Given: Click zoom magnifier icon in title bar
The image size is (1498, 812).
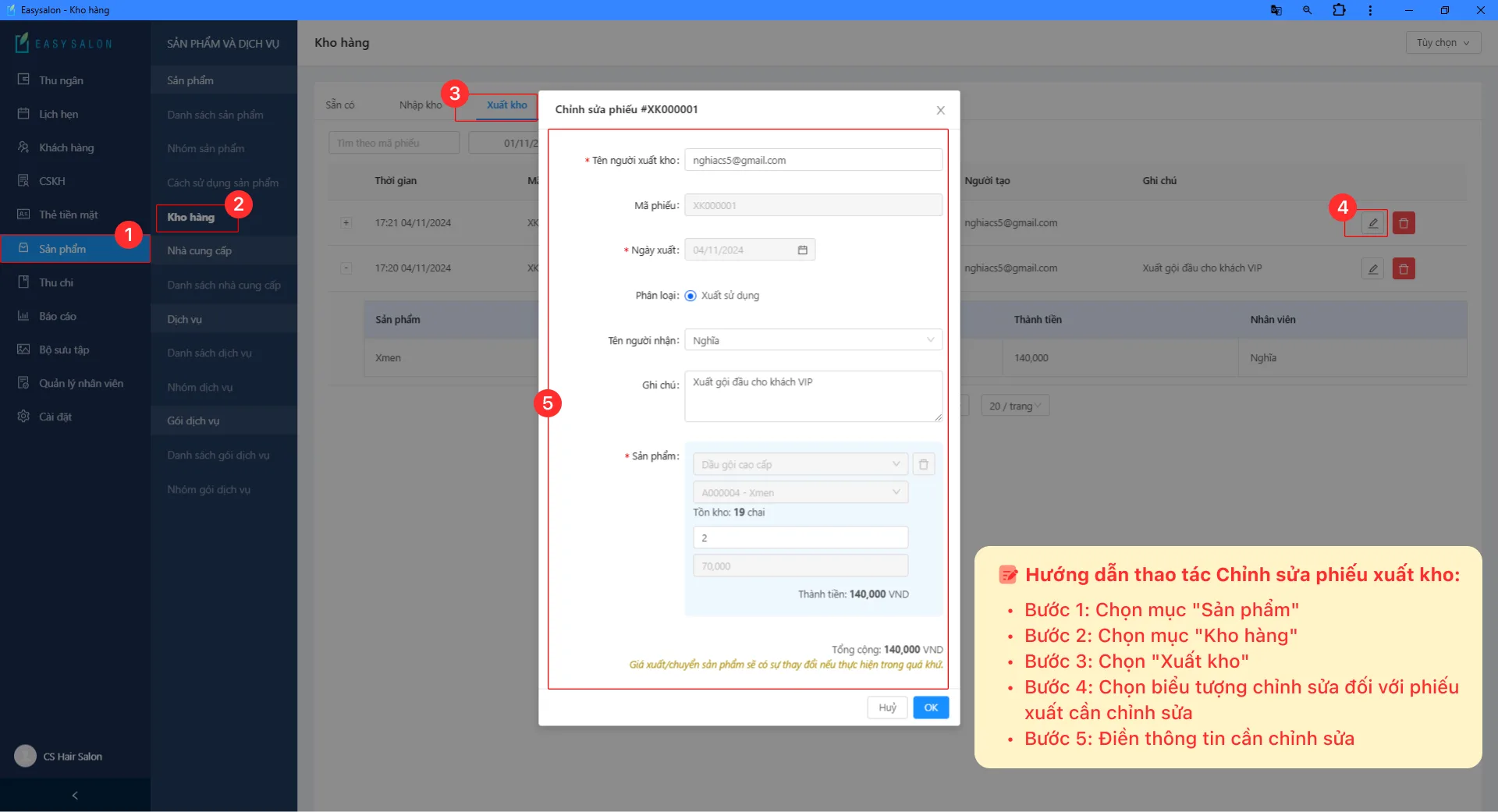Looking at the screenshot, I should [1308, 10].
